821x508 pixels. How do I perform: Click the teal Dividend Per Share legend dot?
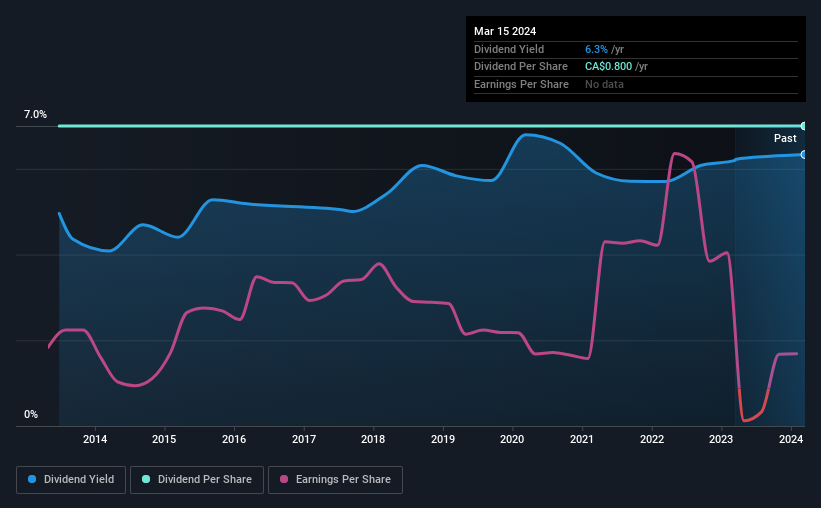(146, 479)
